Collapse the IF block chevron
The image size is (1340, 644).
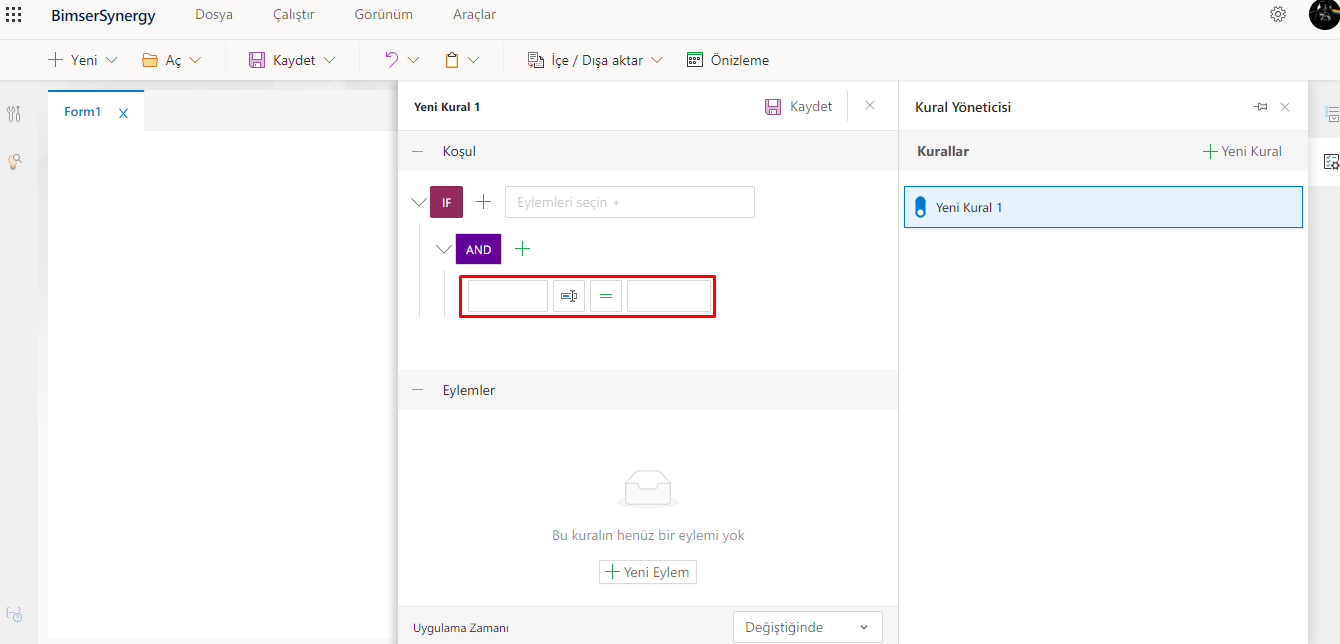tap(419, 202)
